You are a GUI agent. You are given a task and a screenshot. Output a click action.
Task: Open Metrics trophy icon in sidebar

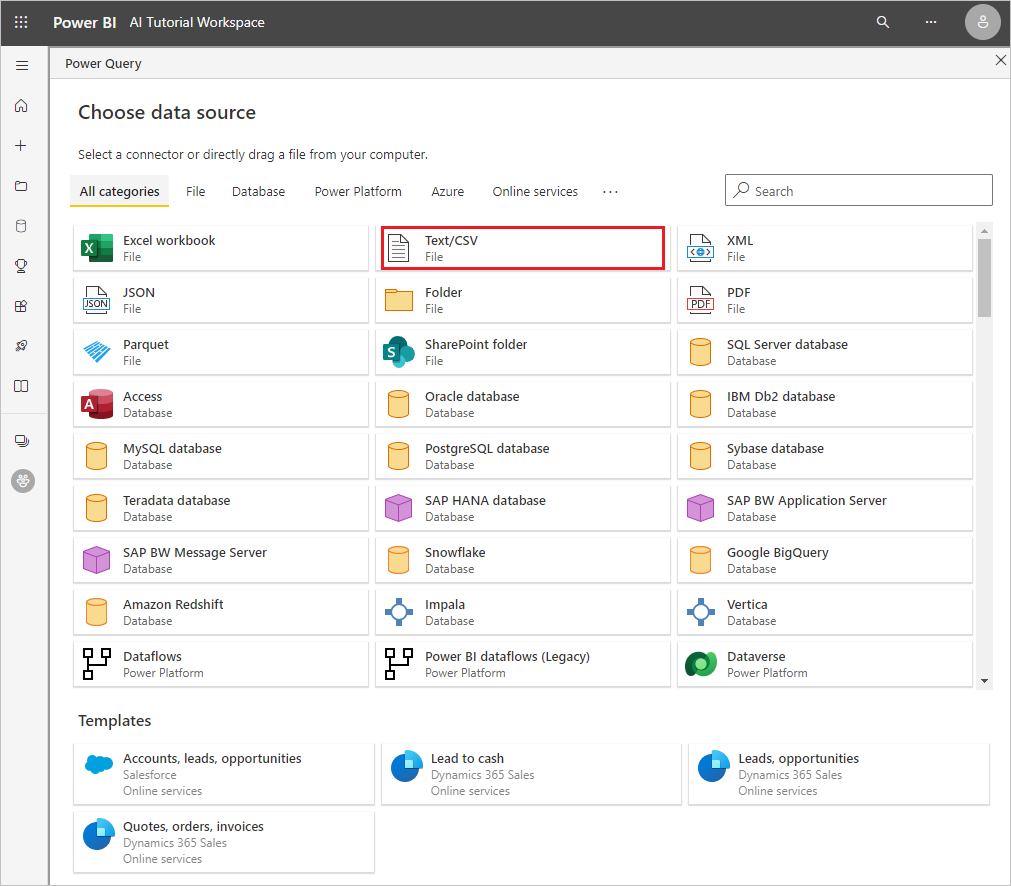tap(21, 266)
